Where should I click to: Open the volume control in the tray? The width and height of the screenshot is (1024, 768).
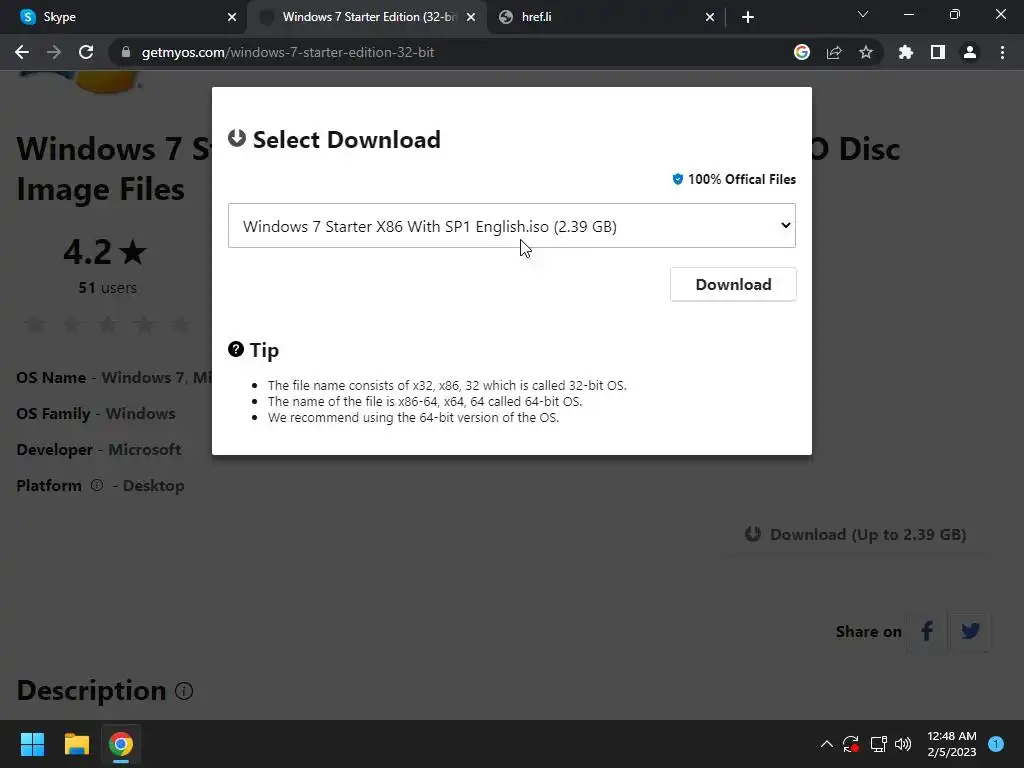[x=903, y=744]
